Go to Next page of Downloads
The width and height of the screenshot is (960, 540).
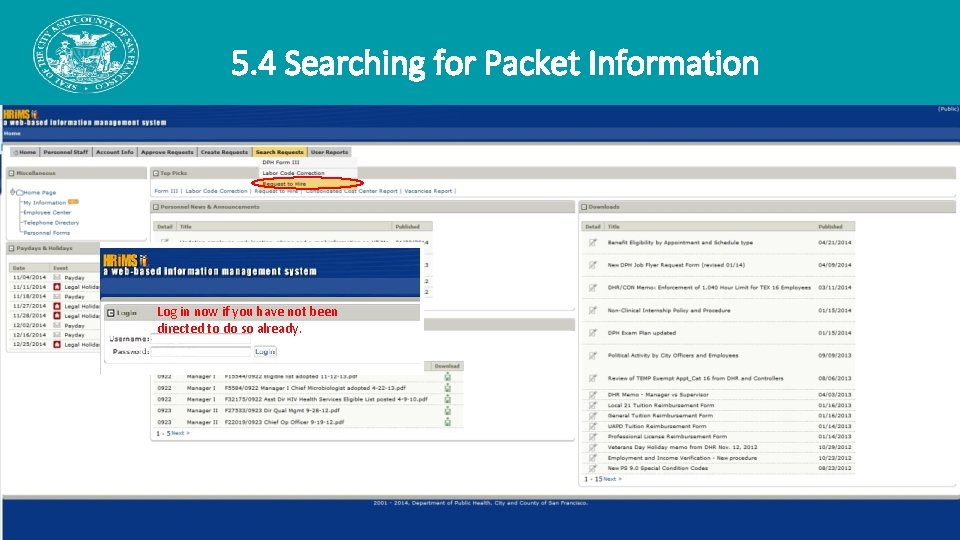coord(612,479)
